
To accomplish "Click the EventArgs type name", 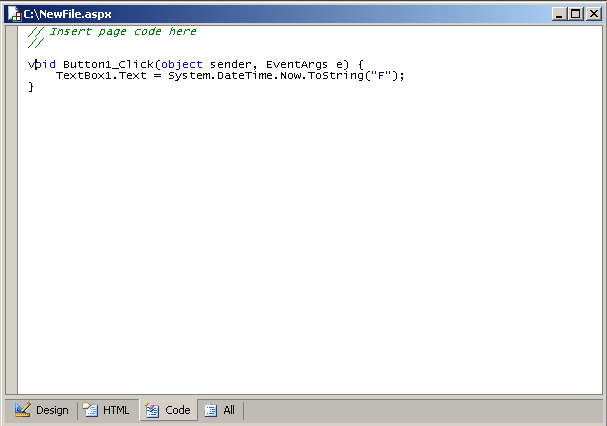I will click(297, 65).
